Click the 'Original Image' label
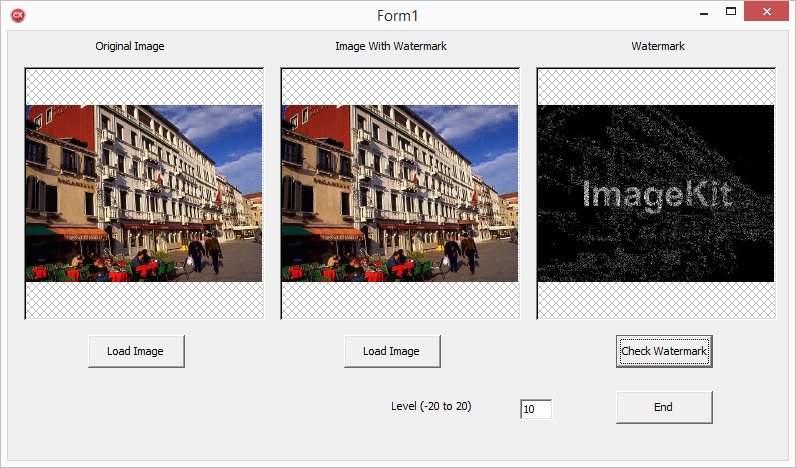 [130, 46]
